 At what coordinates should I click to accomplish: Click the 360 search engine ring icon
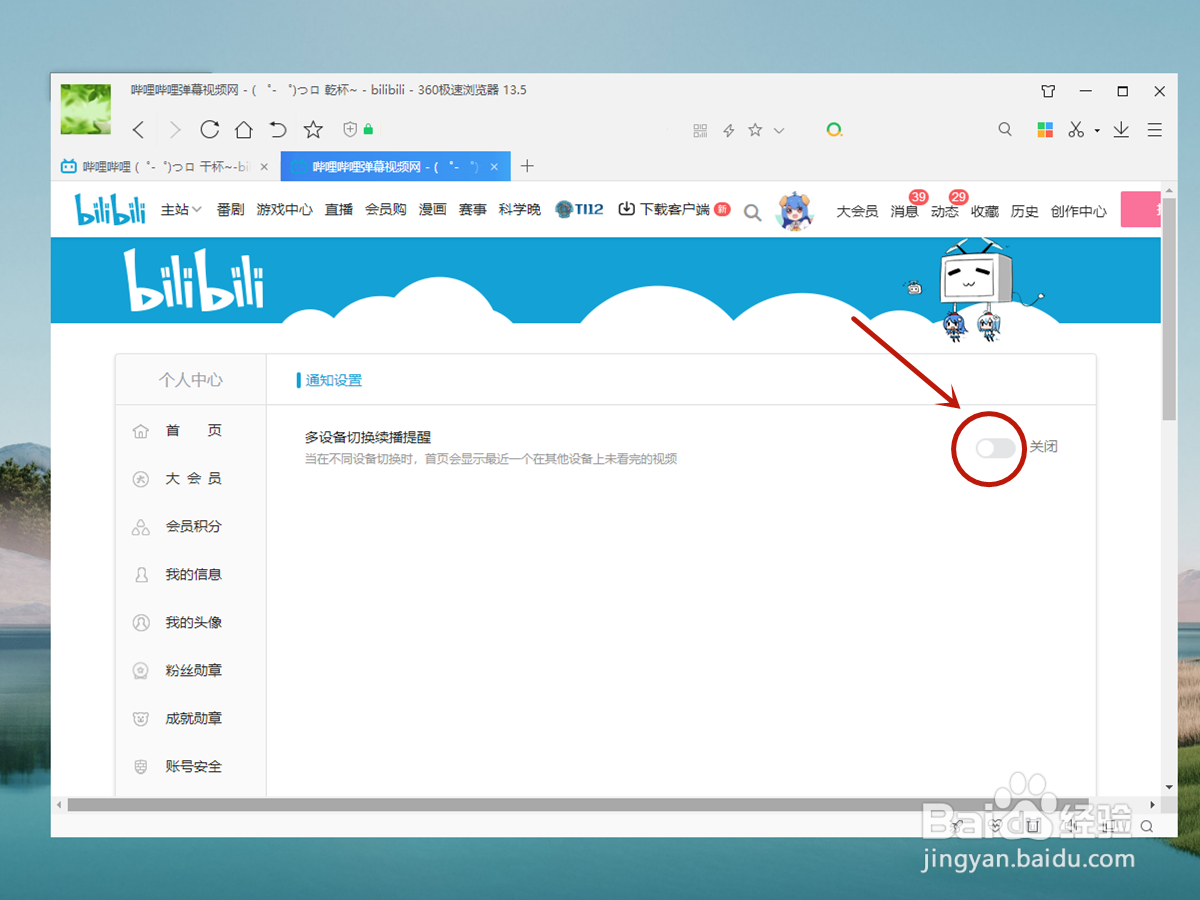point(834,130)
